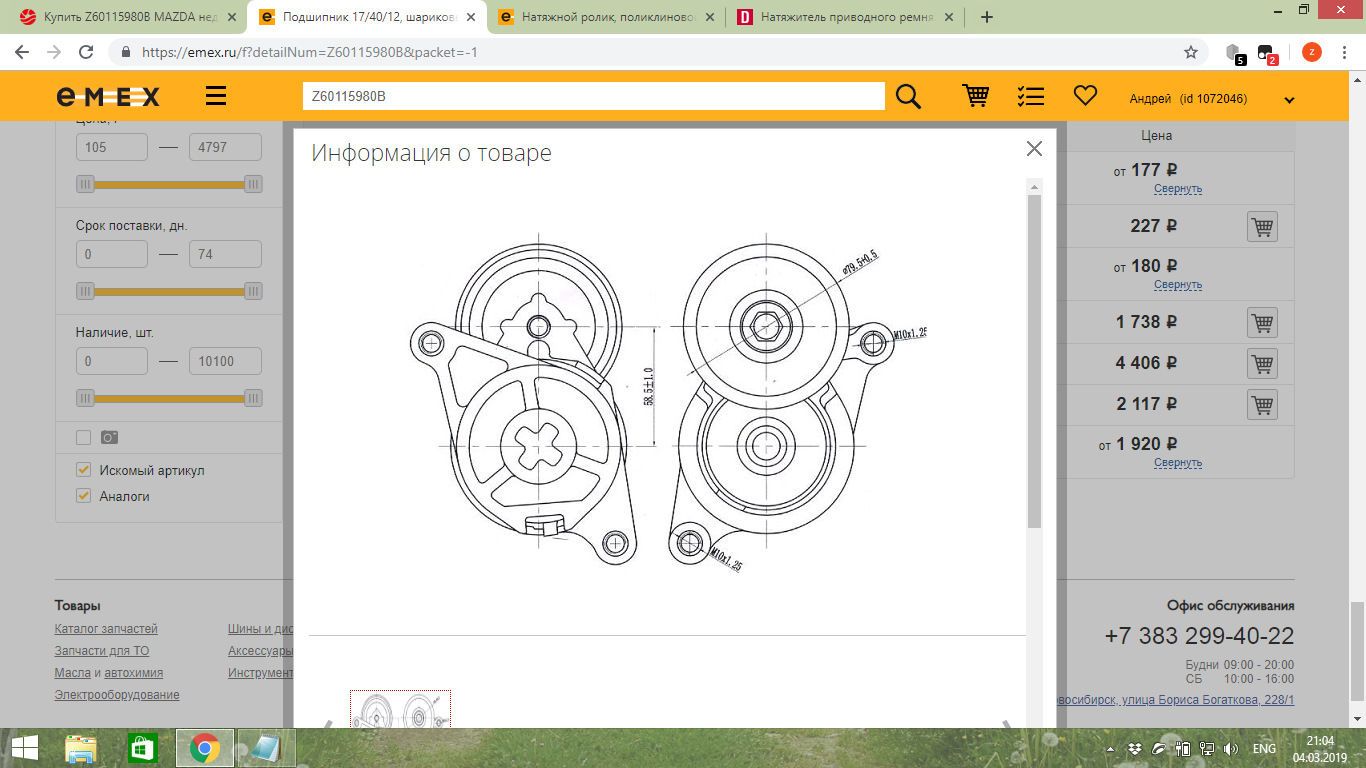Open Chrome menu three dots
Screen dimensions: 1366x768
[x=1345, y=52]
